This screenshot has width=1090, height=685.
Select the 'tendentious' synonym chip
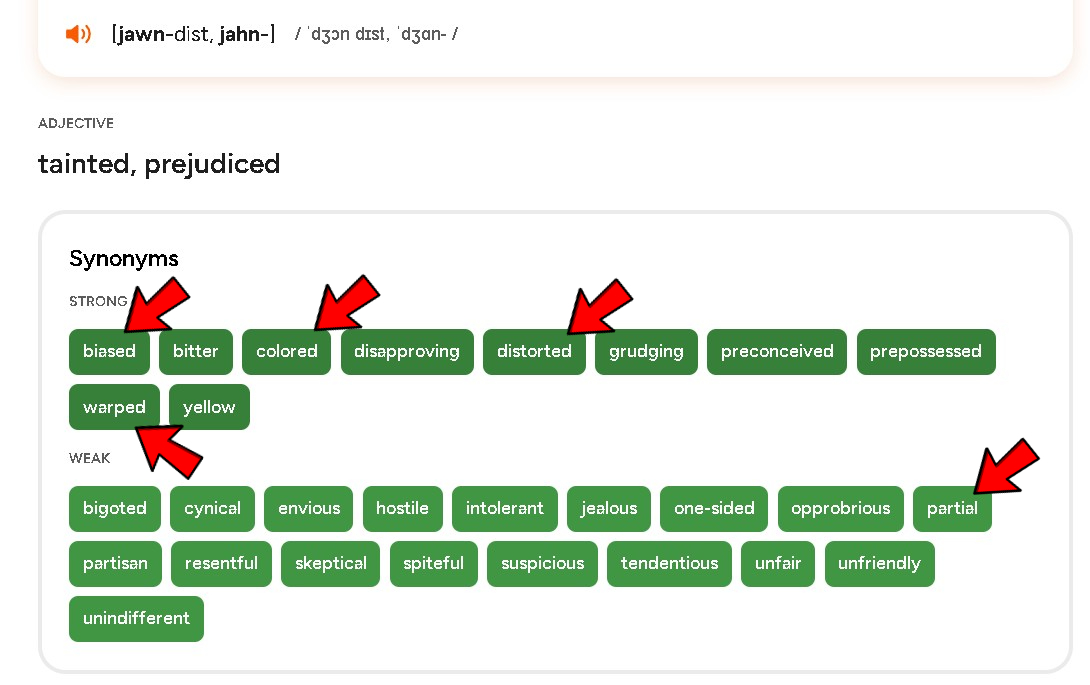pos(669,563)
